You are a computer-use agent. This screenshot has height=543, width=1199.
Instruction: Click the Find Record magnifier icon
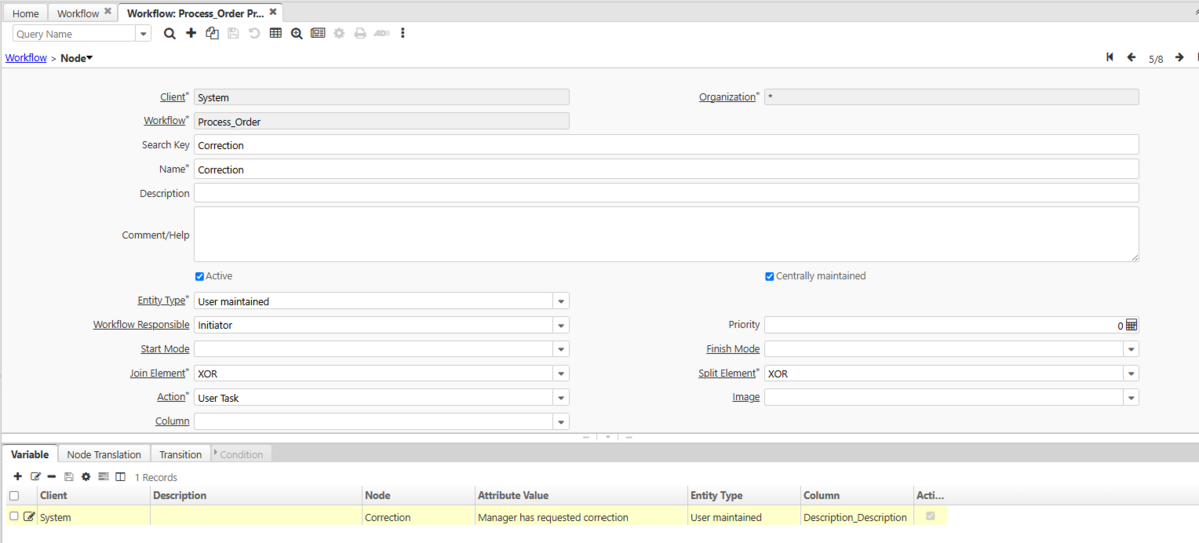tap(170, 33)
